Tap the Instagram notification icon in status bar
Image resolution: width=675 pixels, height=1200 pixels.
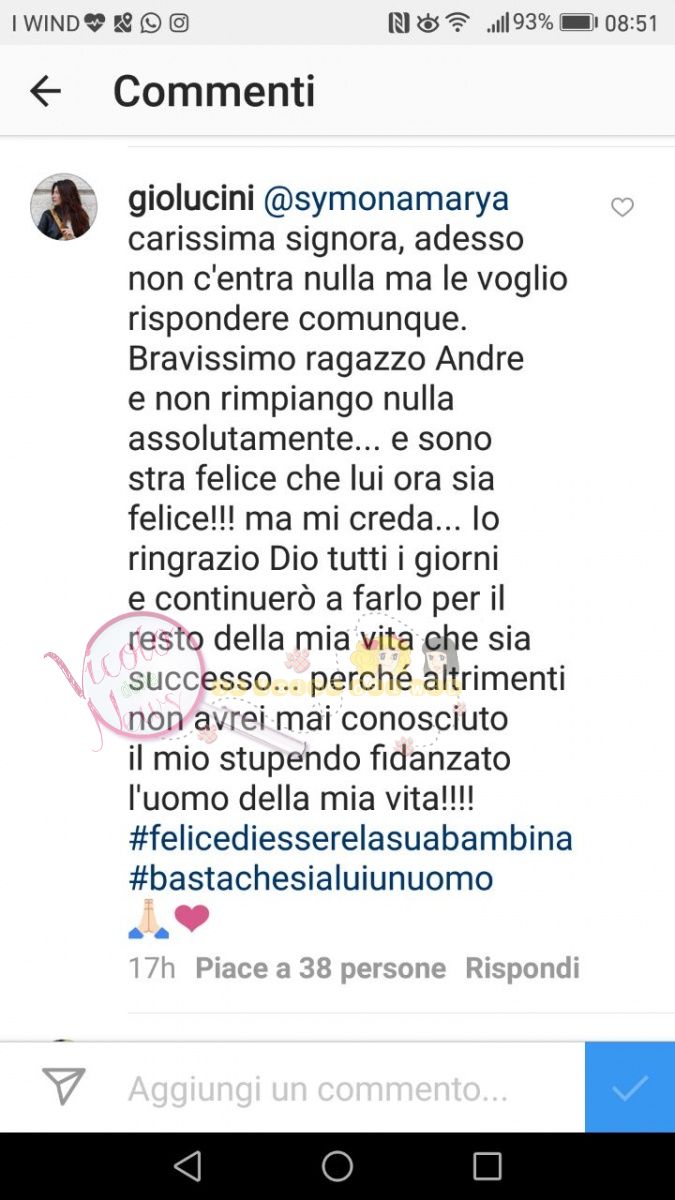point(179,23)
